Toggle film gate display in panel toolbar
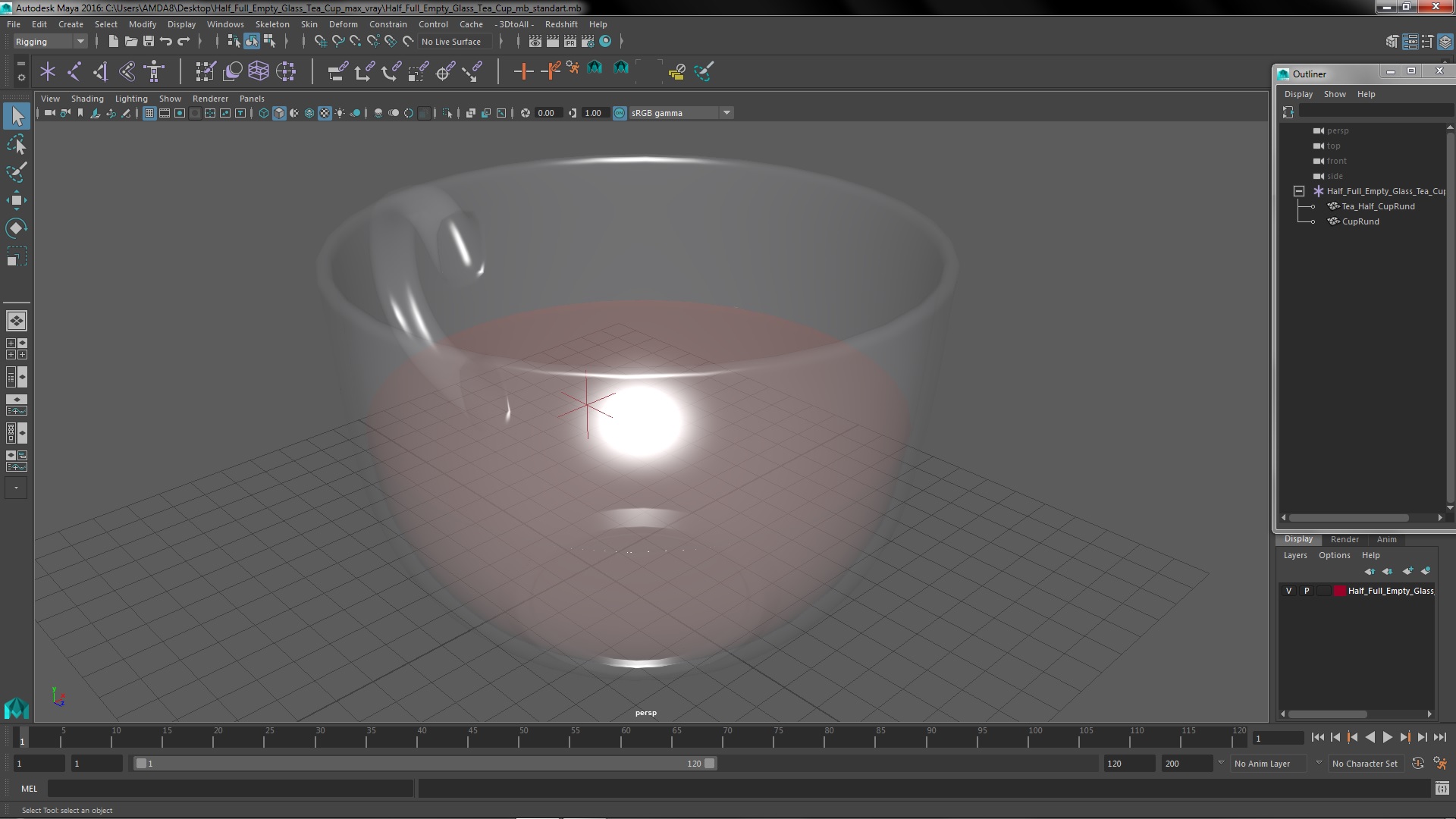The height and width of the screenshot is (819, 1456). pos(165,113)
